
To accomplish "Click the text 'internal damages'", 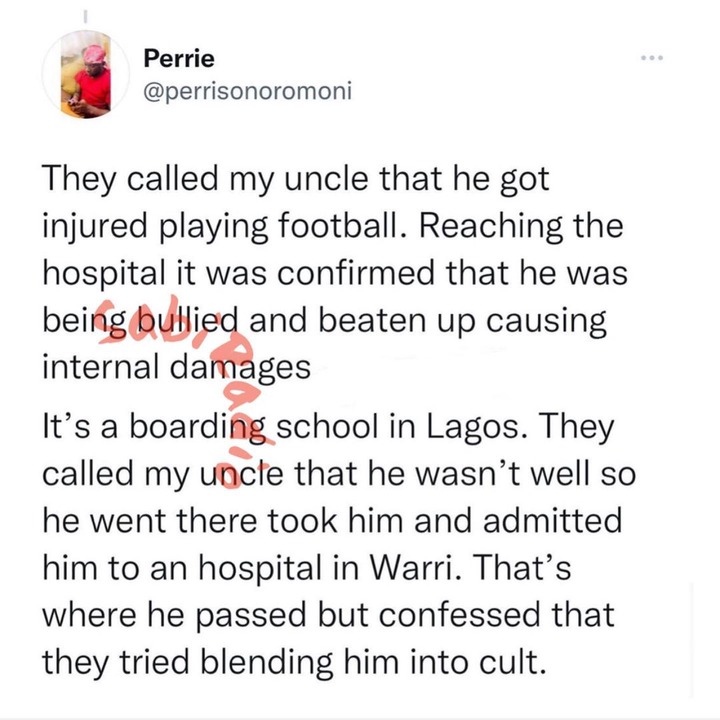I will pos(177,367).
